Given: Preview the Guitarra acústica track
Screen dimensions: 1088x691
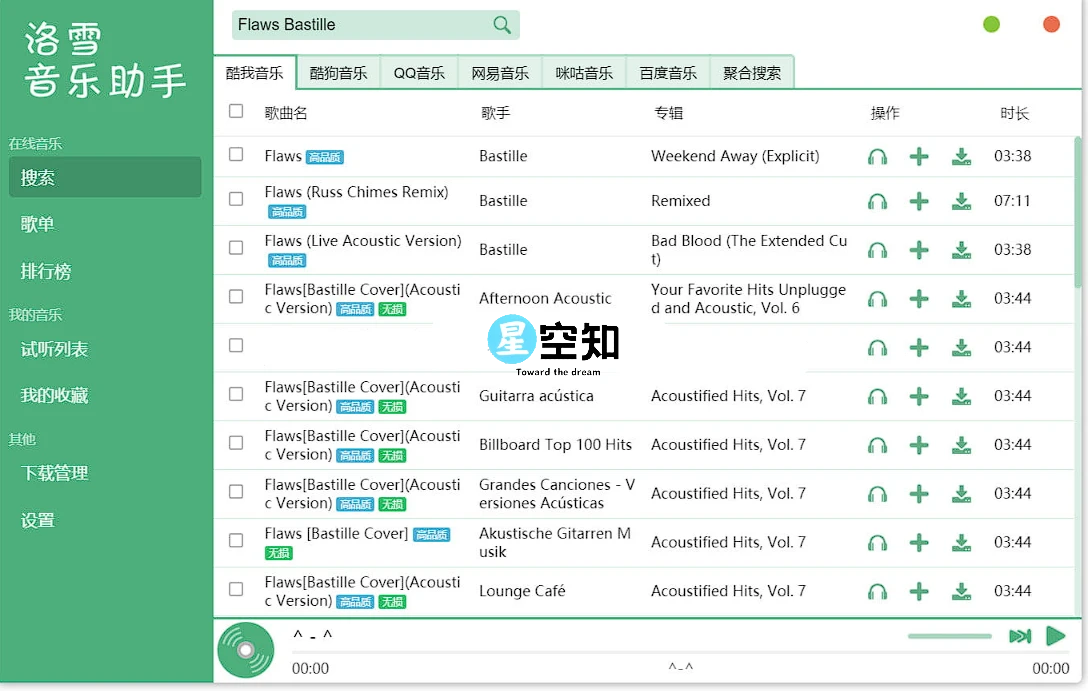Looking at the screenshot, I should coord(878,395).
